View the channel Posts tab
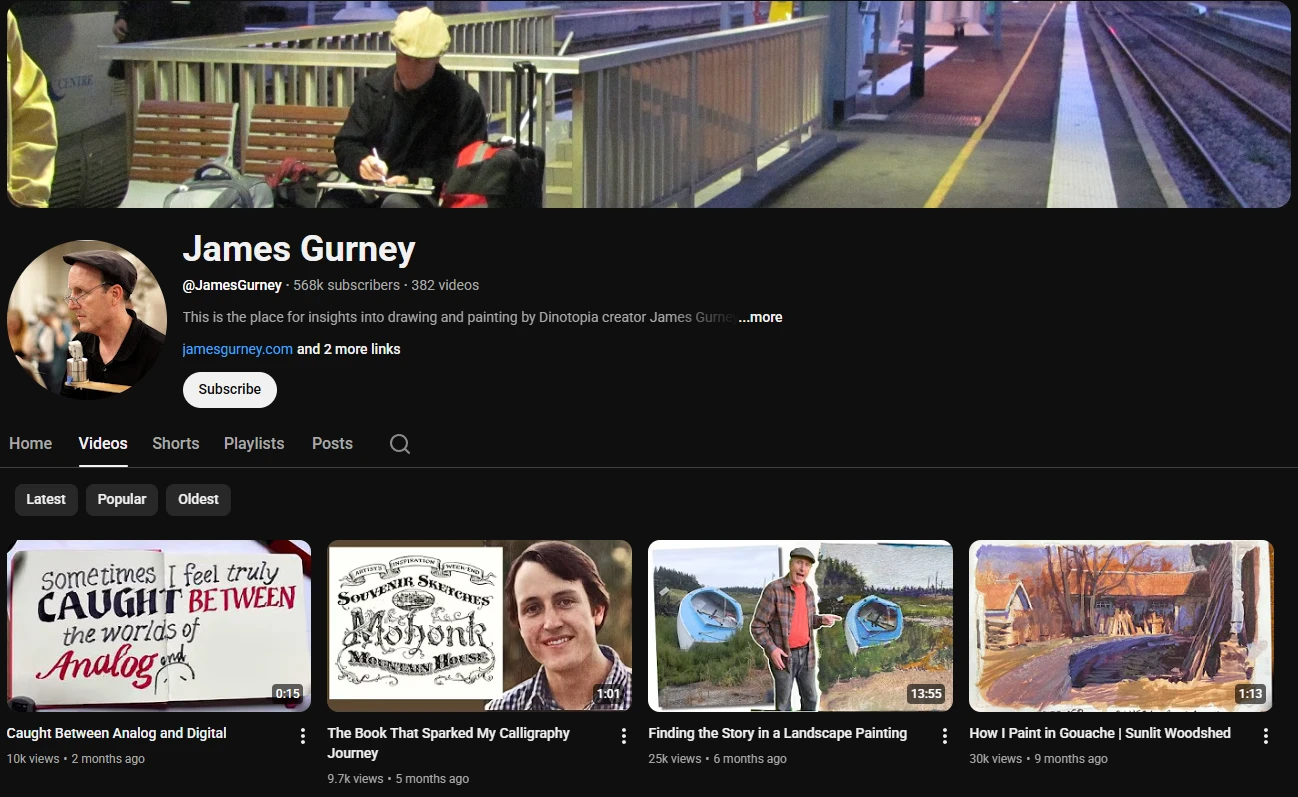1298x797 pixels. pos(332,443)
